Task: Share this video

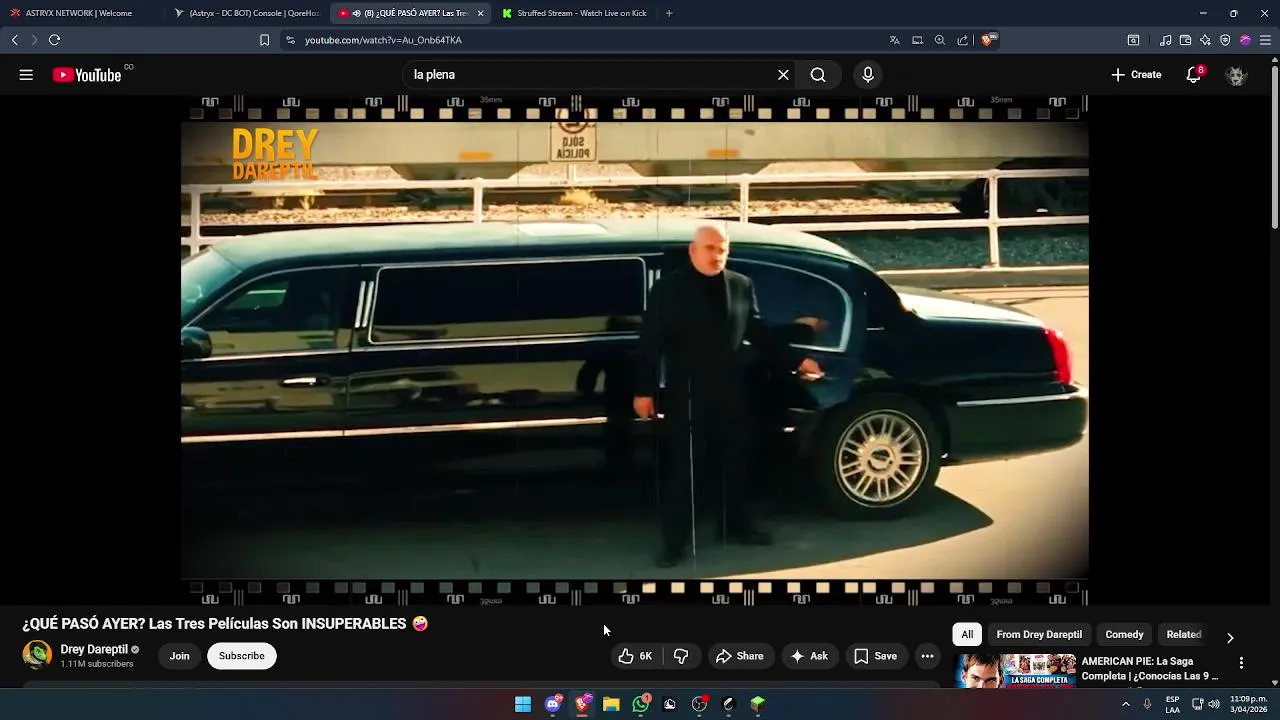Action: pyautogui.click(x=740, y=656)
